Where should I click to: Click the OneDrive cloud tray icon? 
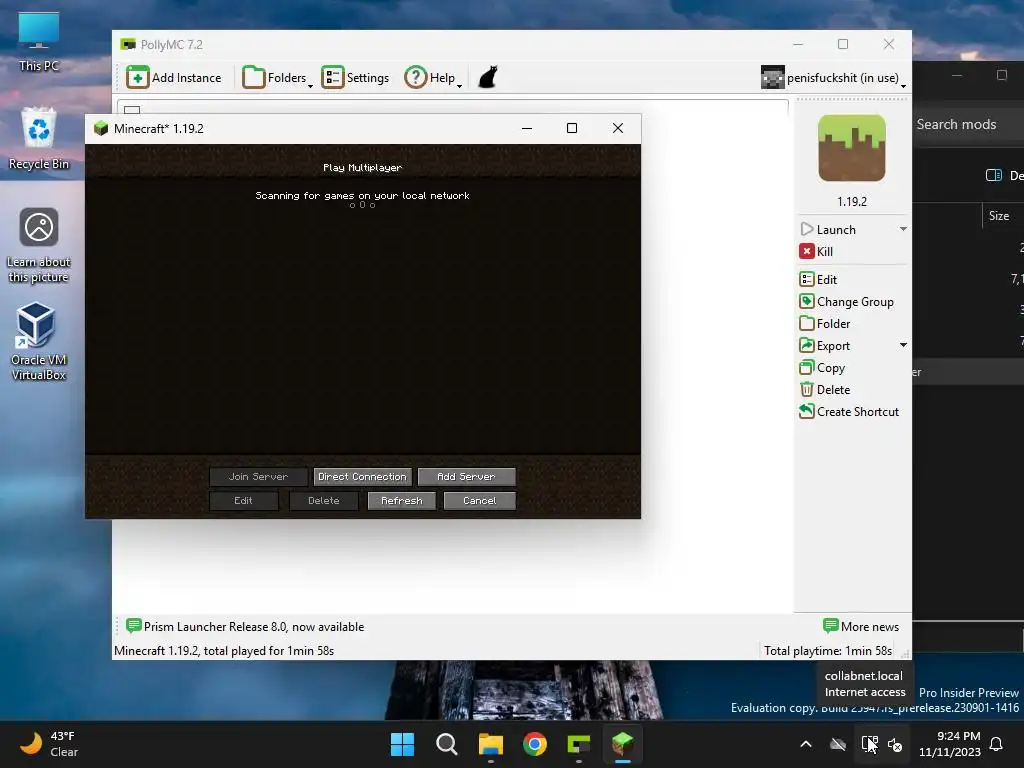tap(838, 744)
